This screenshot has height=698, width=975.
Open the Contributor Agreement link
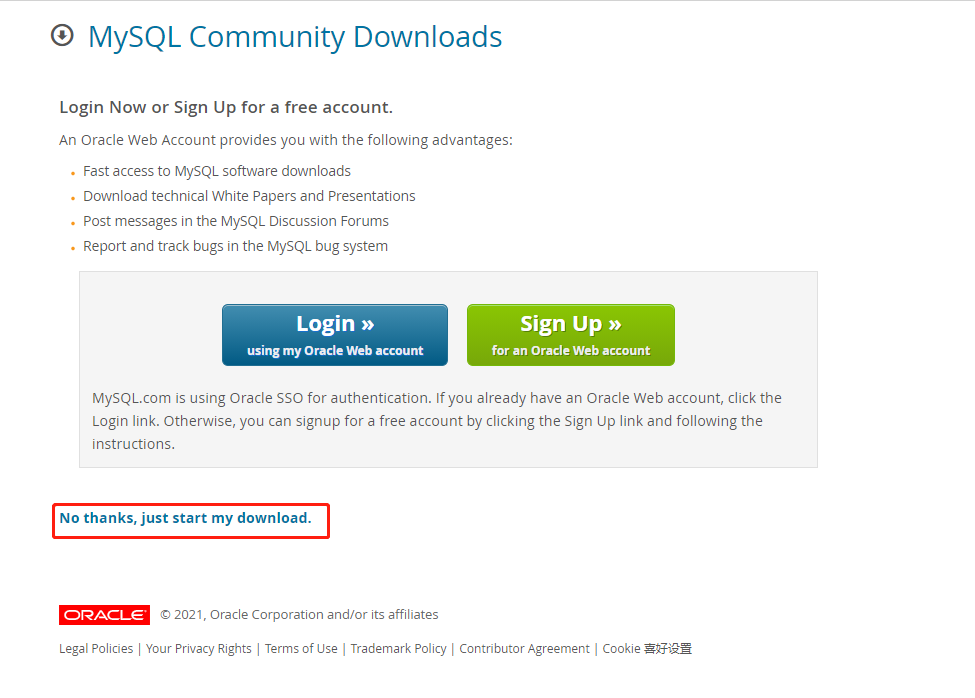[x=524, y=648]
